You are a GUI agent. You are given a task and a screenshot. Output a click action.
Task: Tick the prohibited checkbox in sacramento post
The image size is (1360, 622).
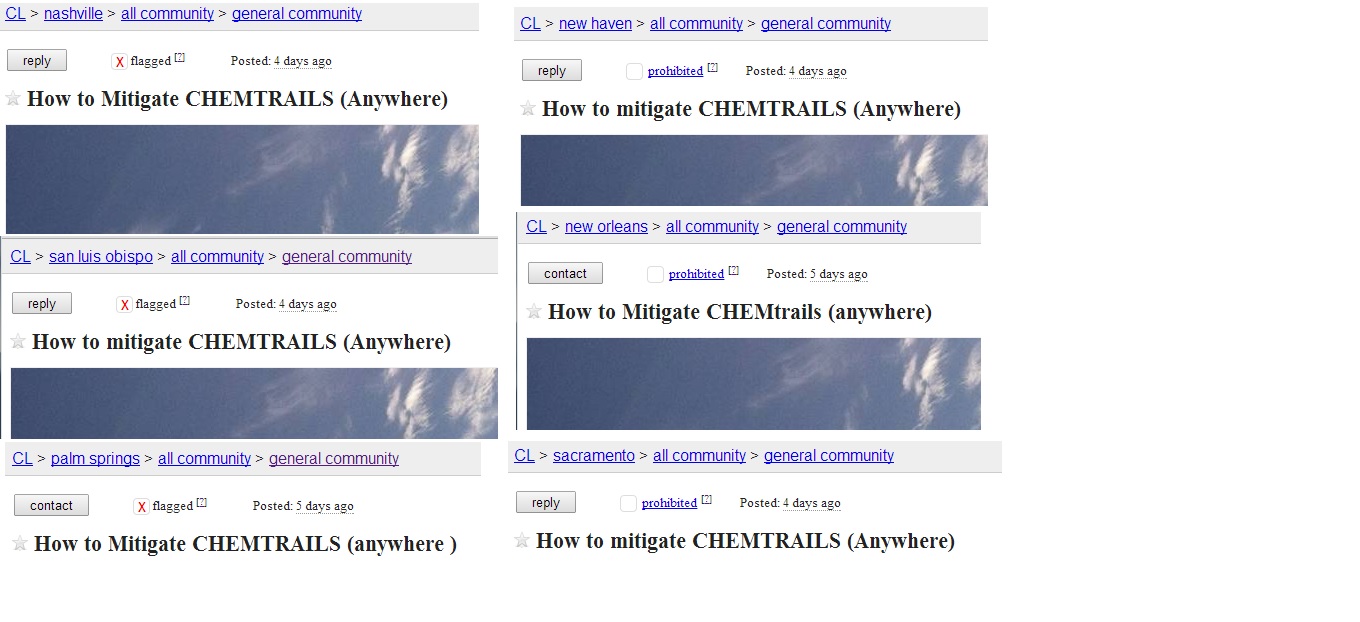(x=628, y=503)
